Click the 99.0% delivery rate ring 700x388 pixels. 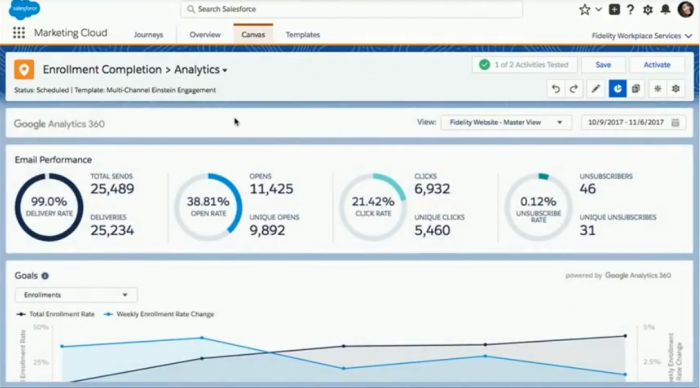(x=49, y=207)
